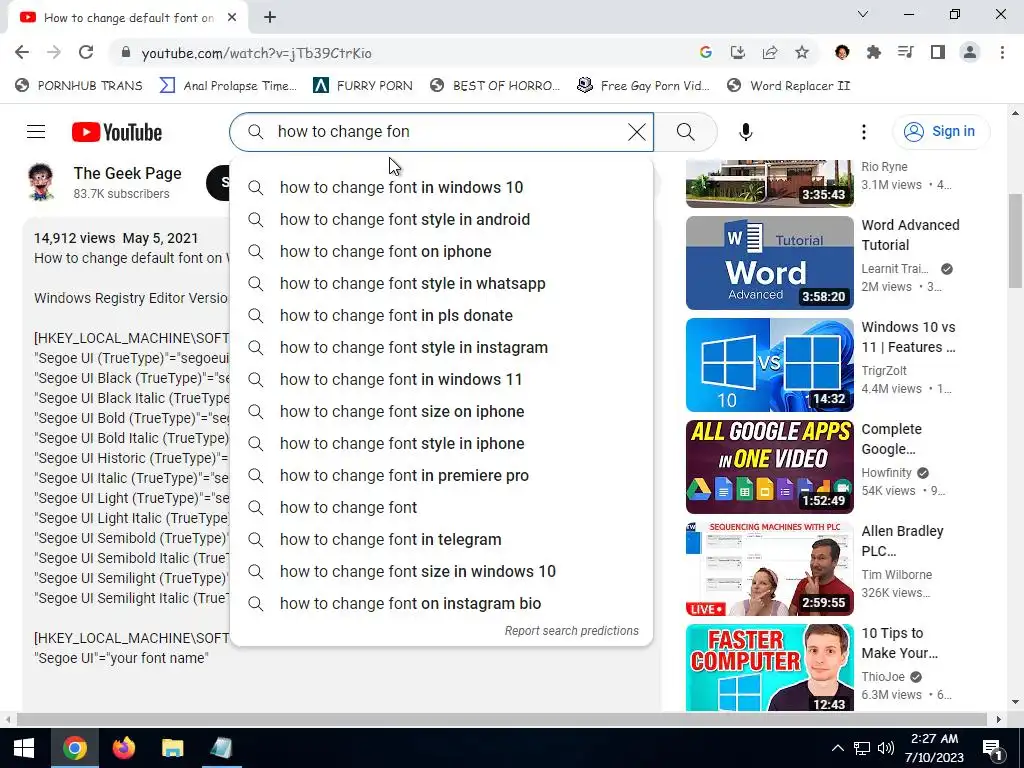
Task: Open Word Advanced Tutorial video thumbnail
Action: click(x=769, y=263)
